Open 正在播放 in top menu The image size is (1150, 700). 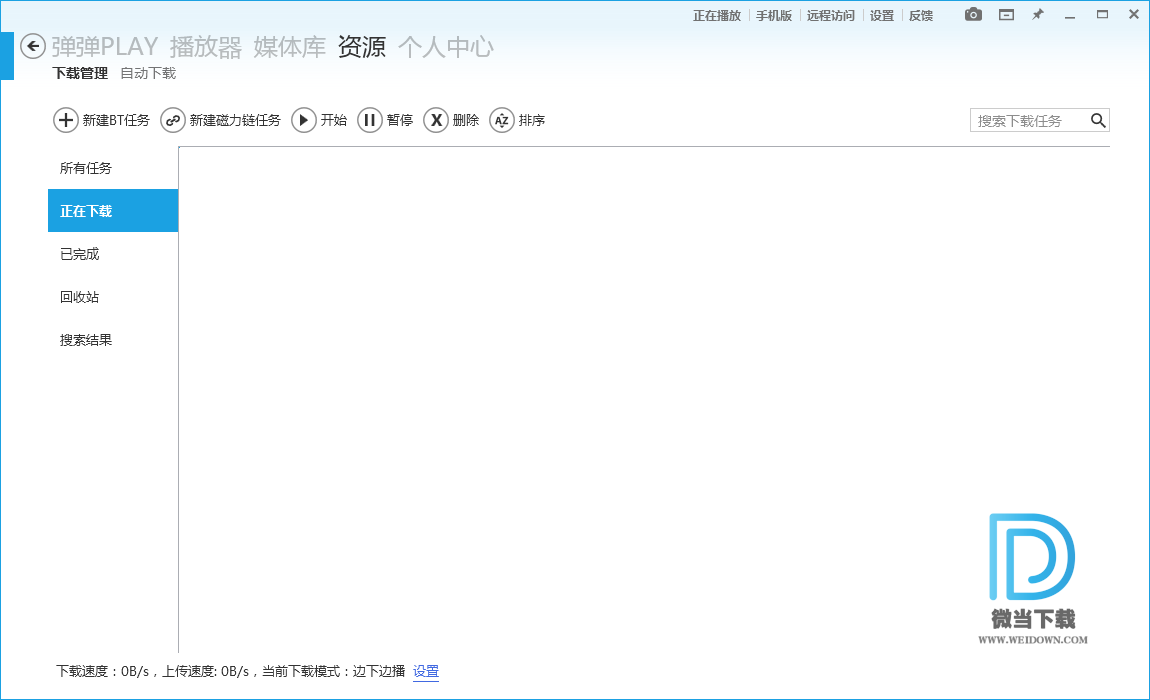tap(717, 15)
